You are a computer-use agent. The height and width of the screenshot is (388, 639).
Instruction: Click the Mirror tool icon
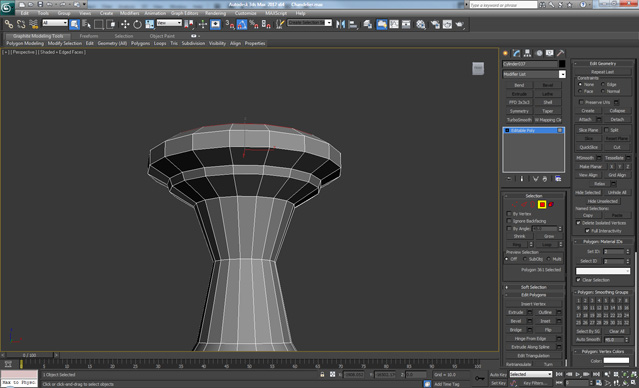click(340, 24)
